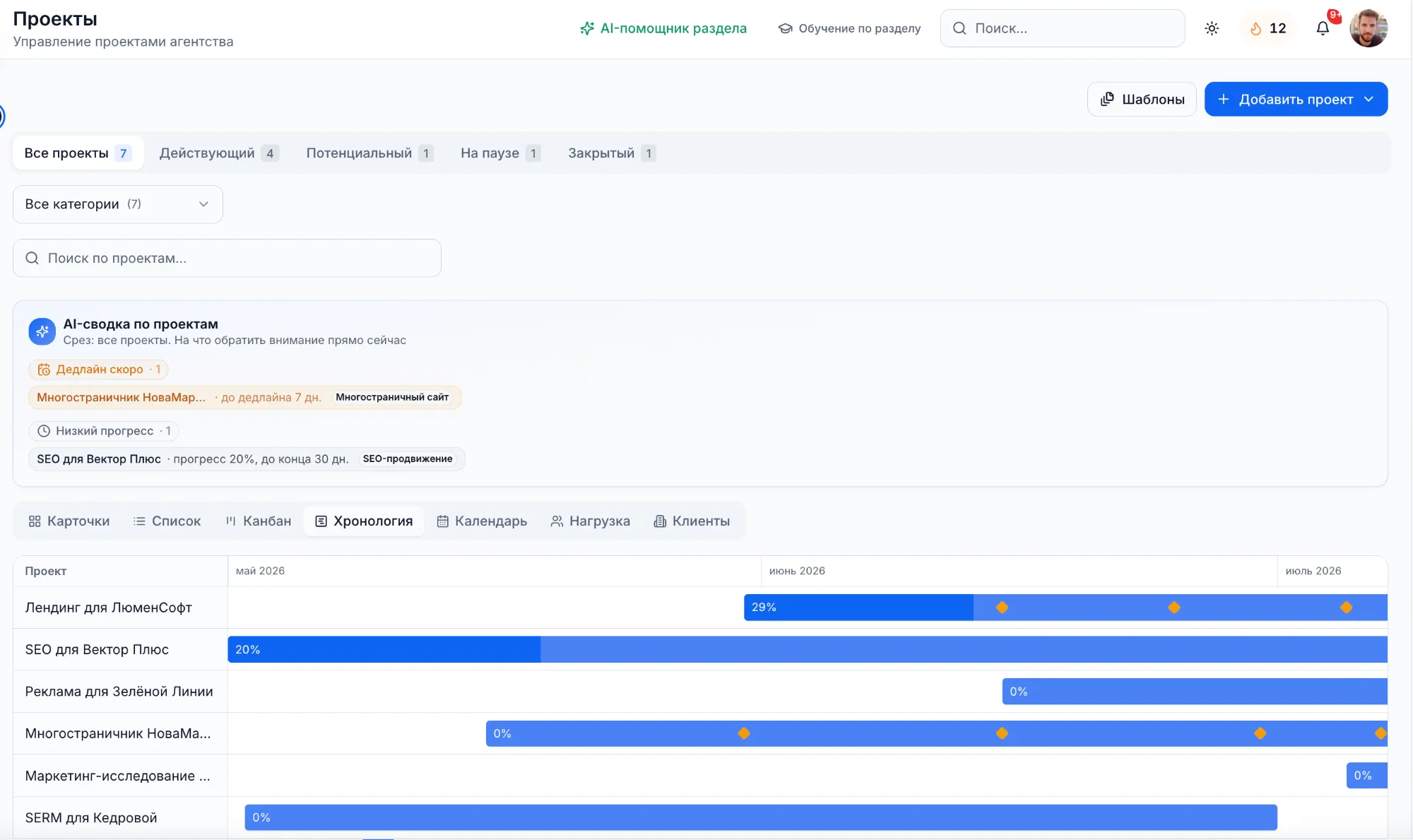Open the Многостраничник НоваМар... deadline chip
Screen dimensions: 1413x840
point(245,397)
